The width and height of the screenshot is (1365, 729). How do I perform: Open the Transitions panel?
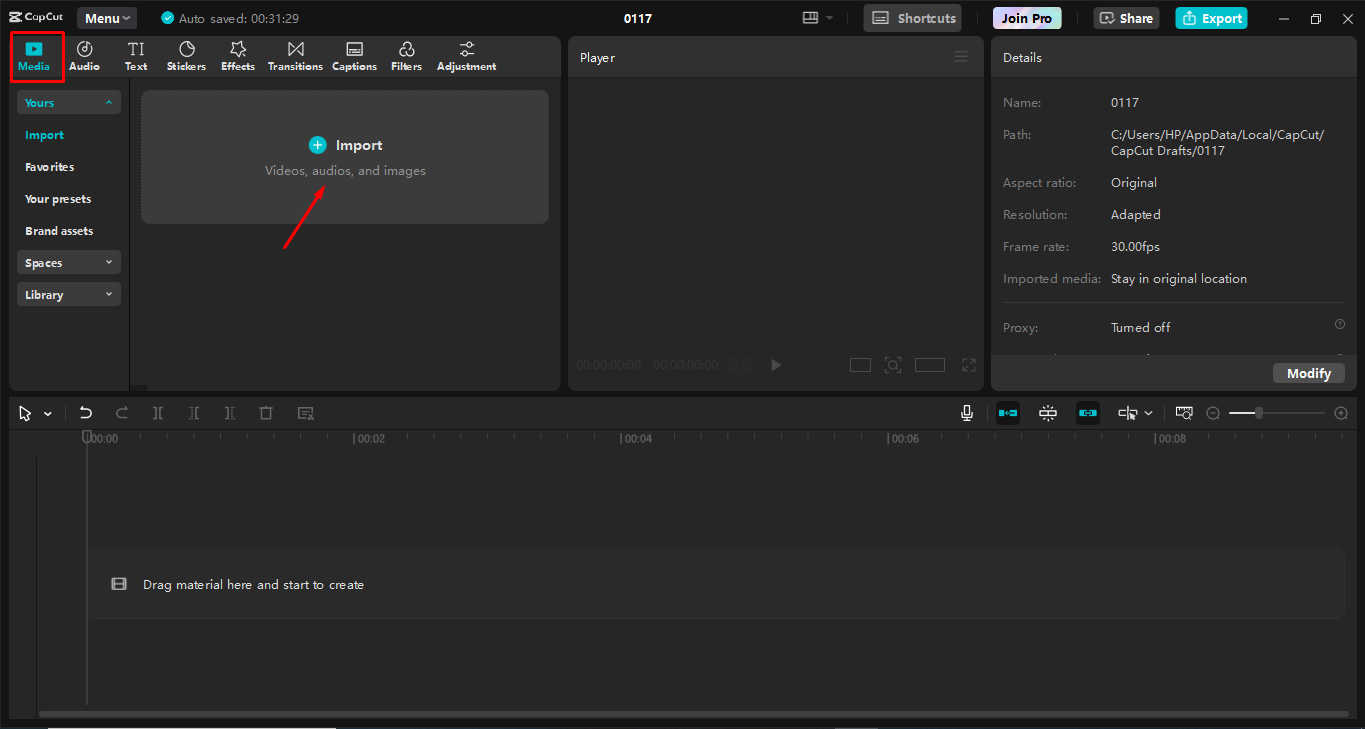(x=294, y=55)
